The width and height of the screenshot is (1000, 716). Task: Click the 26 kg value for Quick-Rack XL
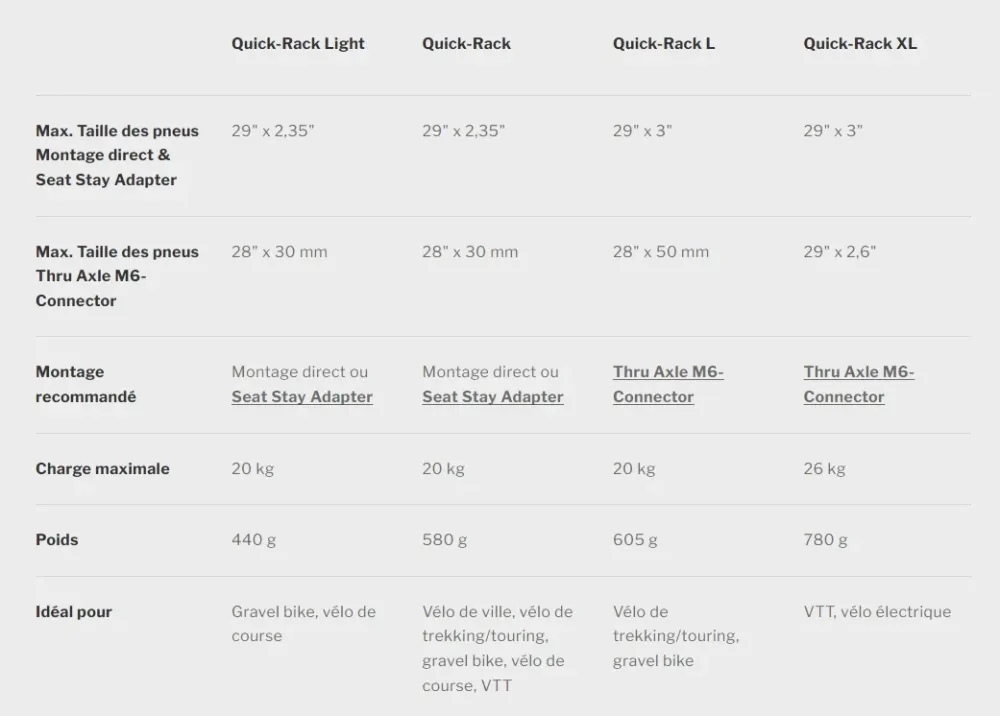point(824,469)
